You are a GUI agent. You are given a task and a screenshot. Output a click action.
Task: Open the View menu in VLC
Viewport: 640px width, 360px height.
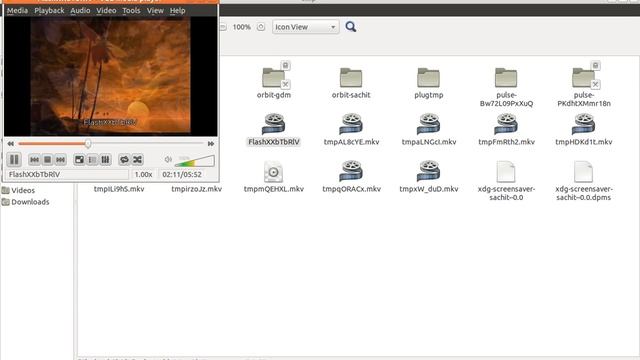click(155, 11)
